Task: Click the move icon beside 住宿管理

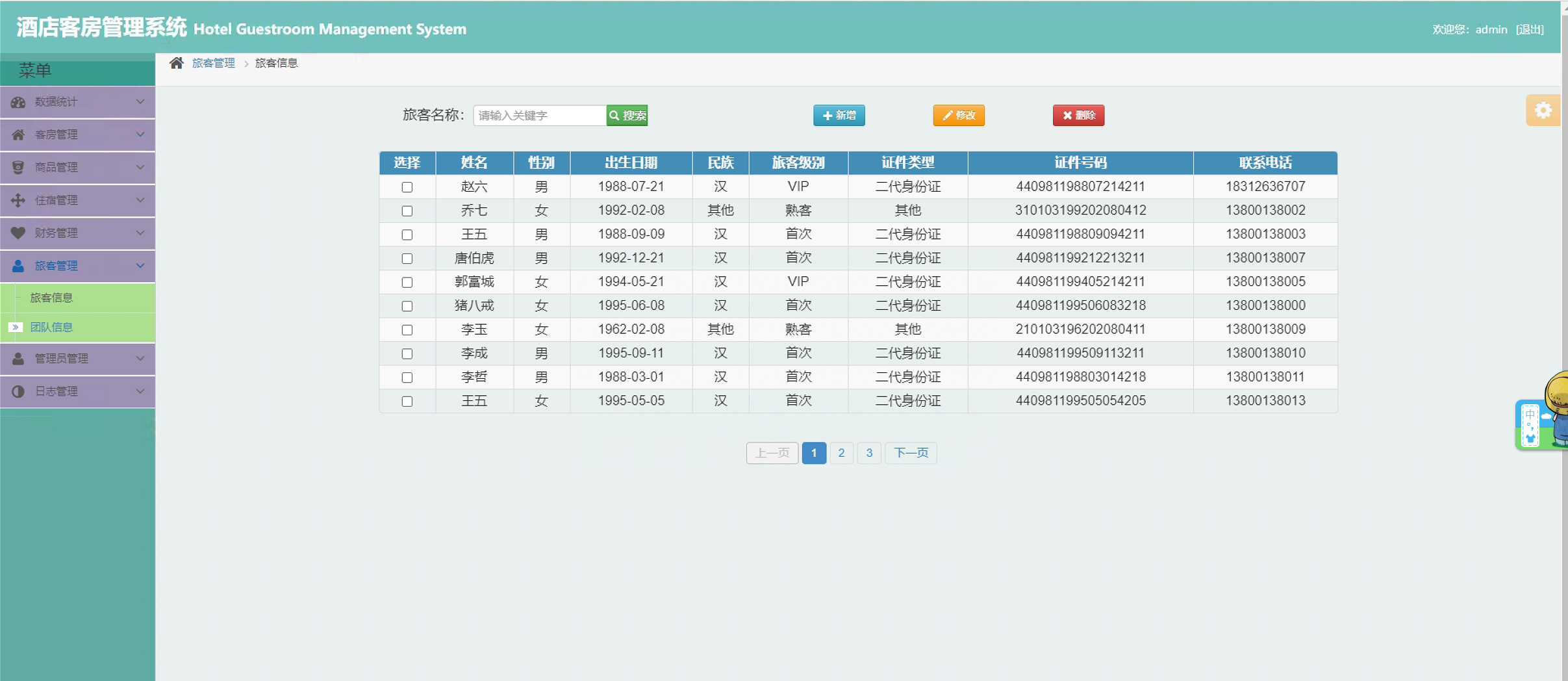Action: point(18,200)
